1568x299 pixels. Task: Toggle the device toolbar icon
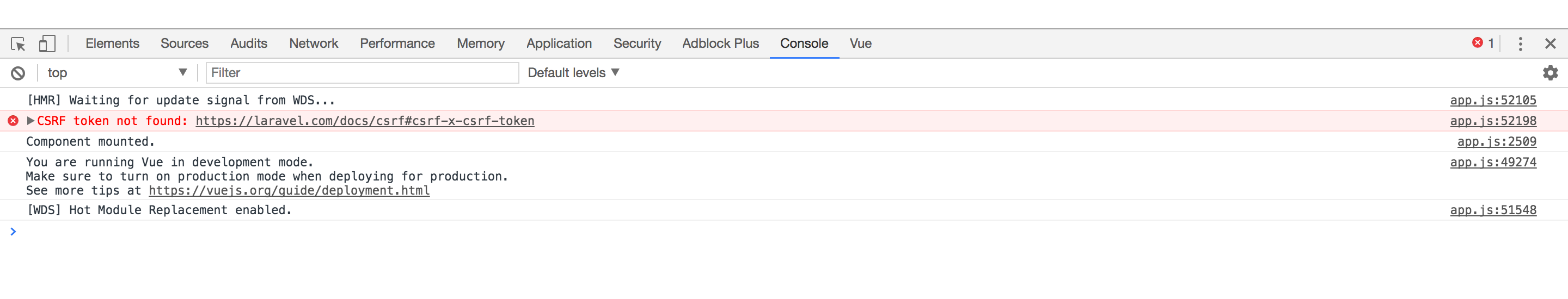(x=47, y=43)
